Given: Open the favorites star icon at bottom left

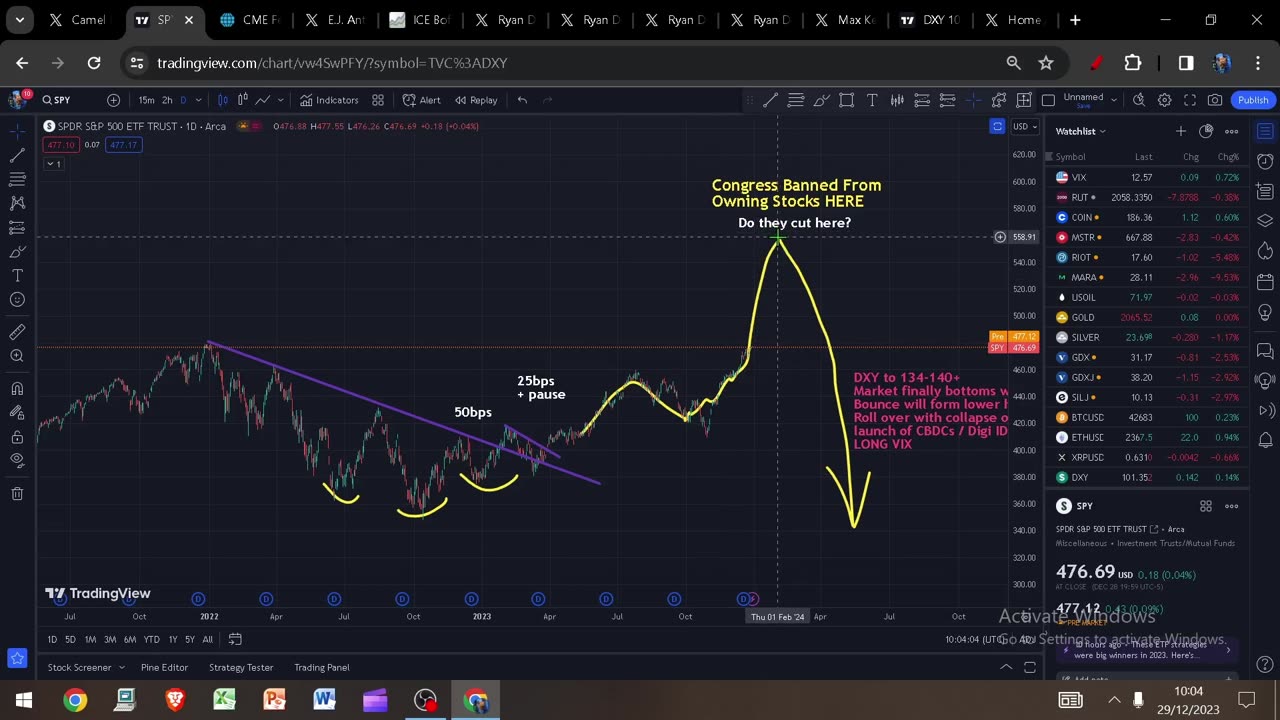Looking at the screenshot, I should pyautogui.click(x=17, y=658).
